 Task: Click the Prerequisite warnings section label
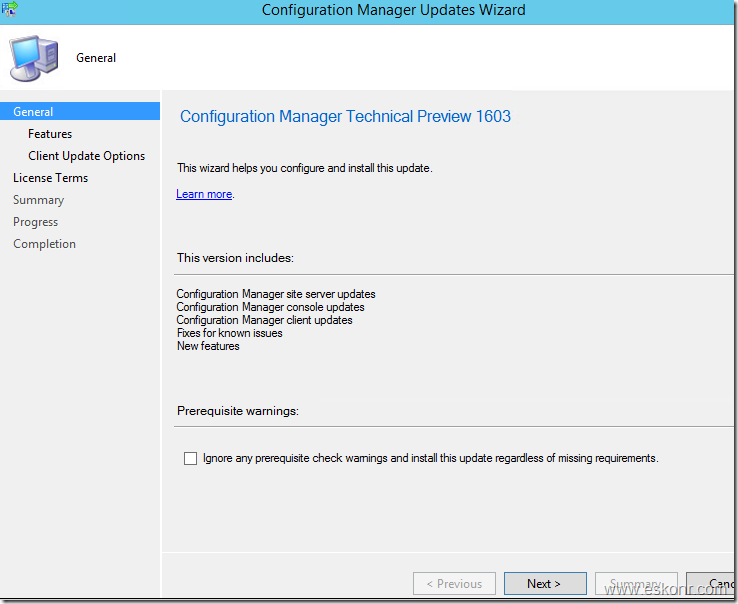click(x=238, y=411)
